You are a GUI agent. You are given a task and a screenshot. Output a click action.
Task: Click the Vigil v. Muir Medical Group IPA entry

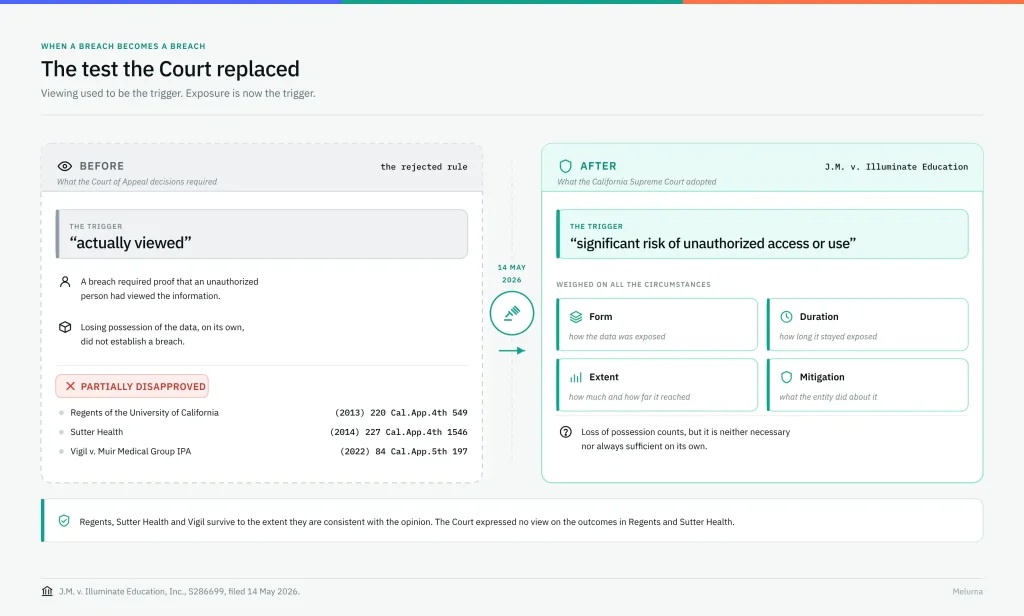[263, 451]
